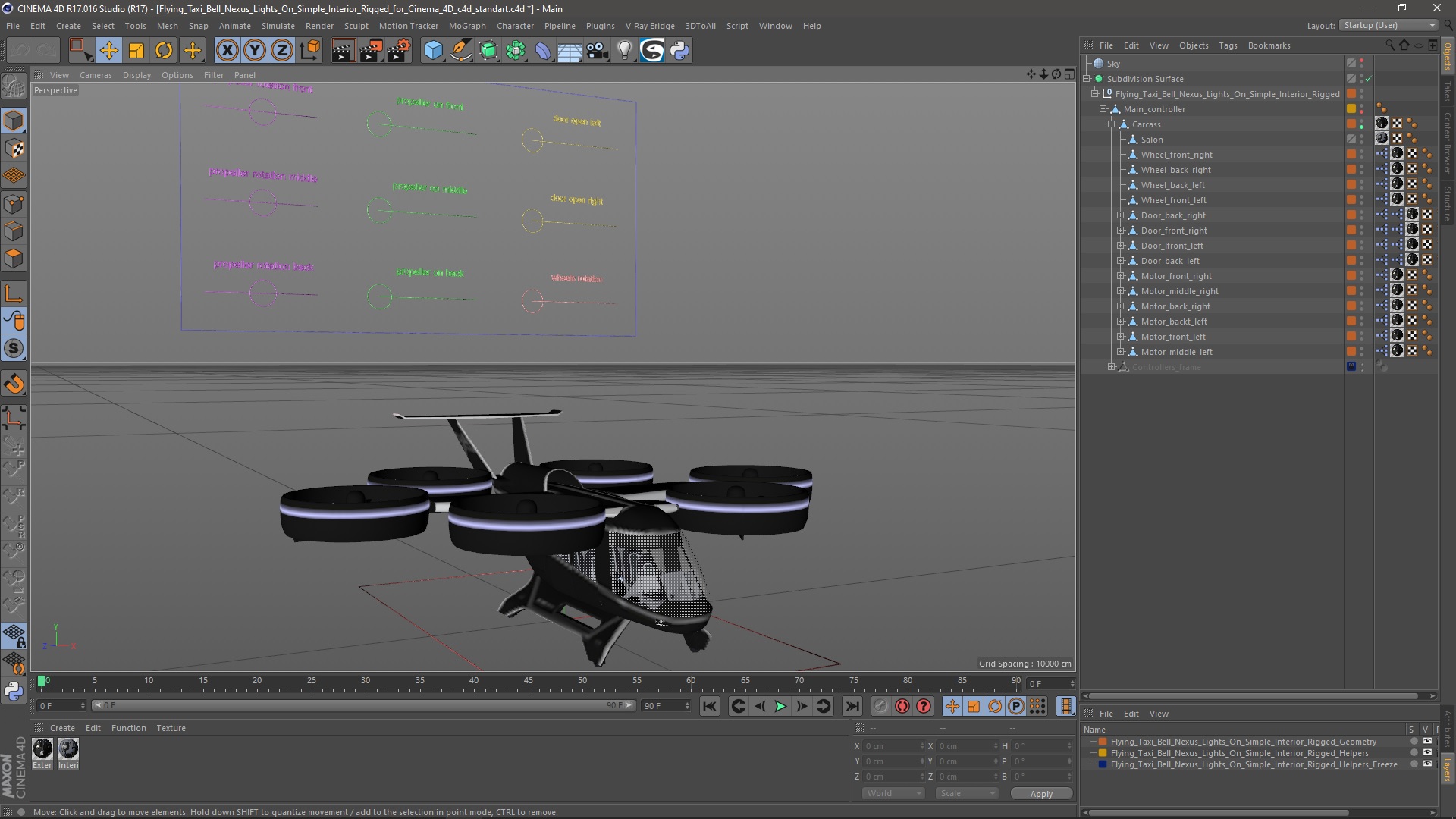Select Wheel_front_right object
Viewport: 1456px width, 819px height.
click(1176, 155)
